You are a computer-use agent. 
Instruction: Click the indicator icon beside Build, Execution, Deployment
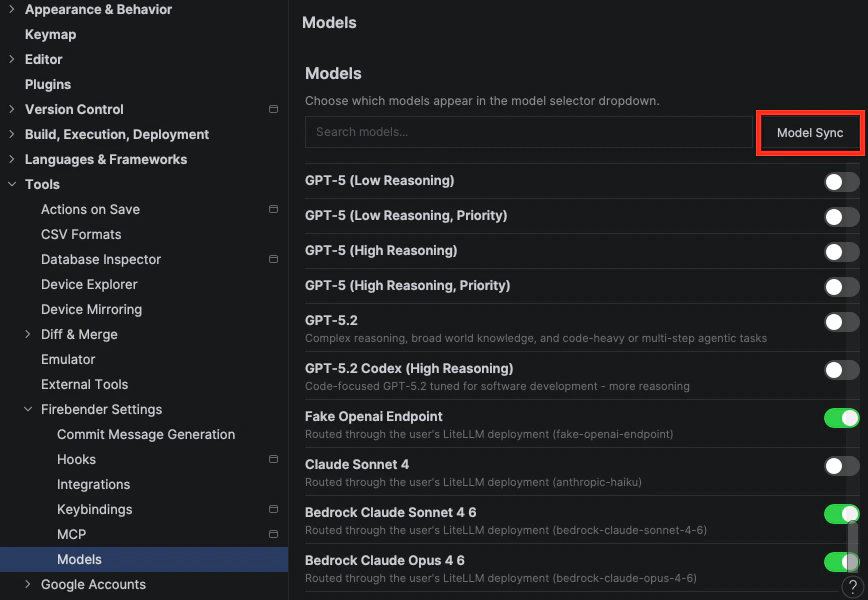273,134
